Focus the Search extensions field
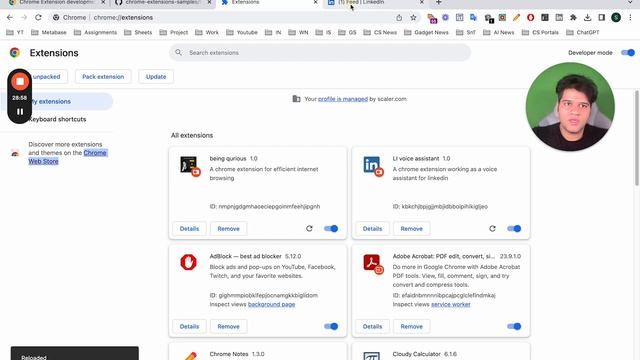The width and height of the screenshot is (640, 360). point(320,53)
